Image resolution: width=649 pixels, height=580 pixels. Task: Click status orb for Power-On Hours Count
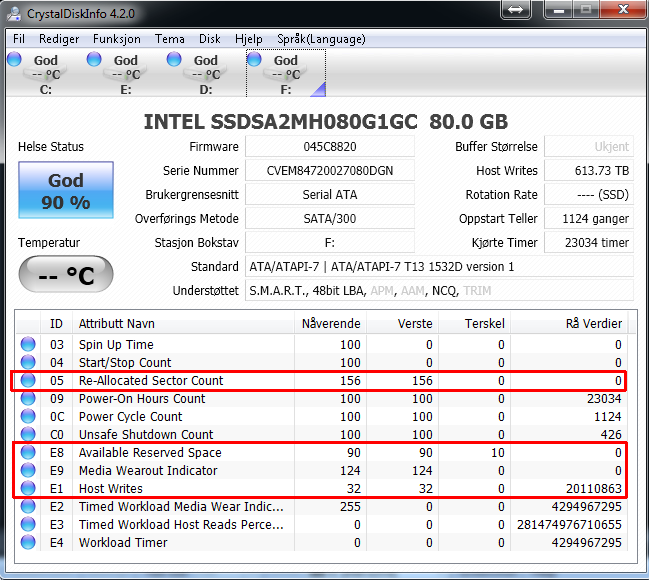(28, 398)
